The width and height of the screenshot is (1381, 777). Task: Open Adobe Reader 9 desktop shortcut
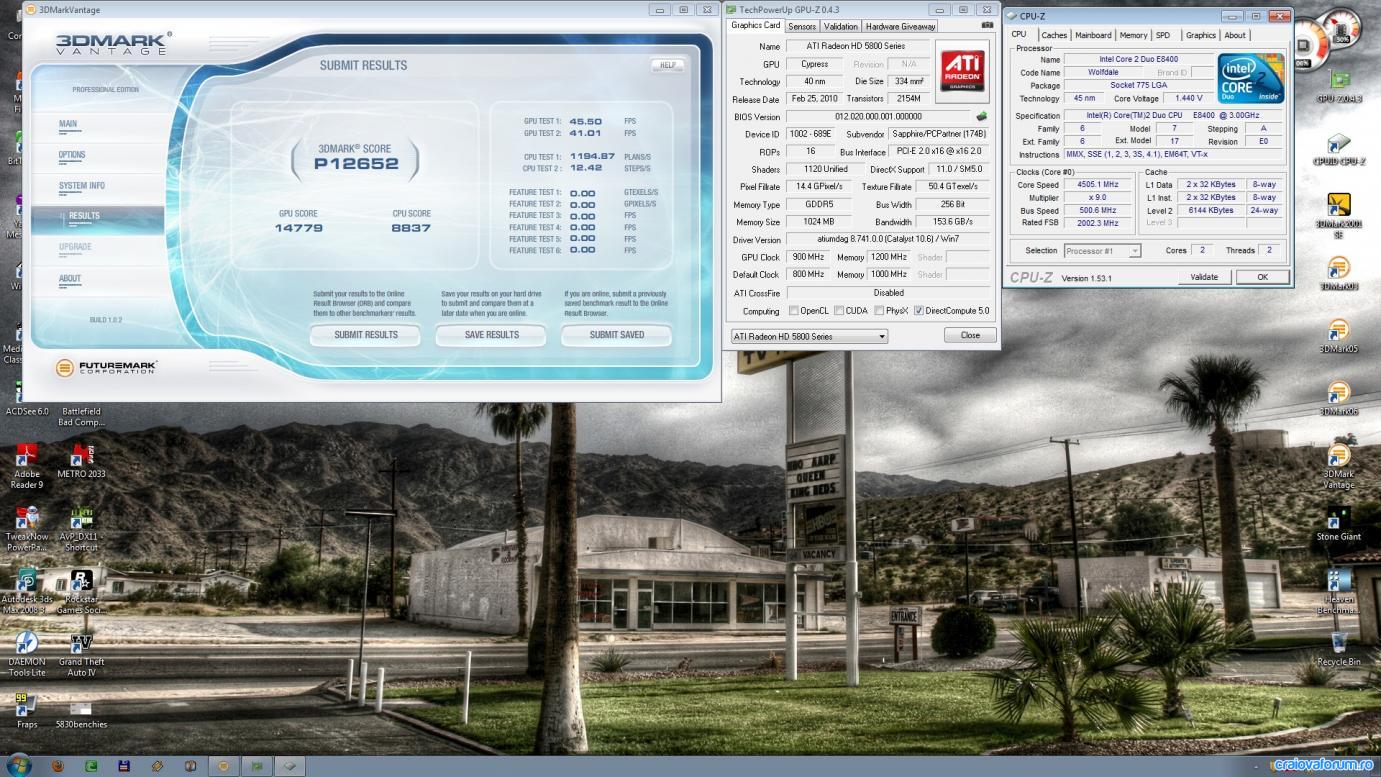[27, 465]
